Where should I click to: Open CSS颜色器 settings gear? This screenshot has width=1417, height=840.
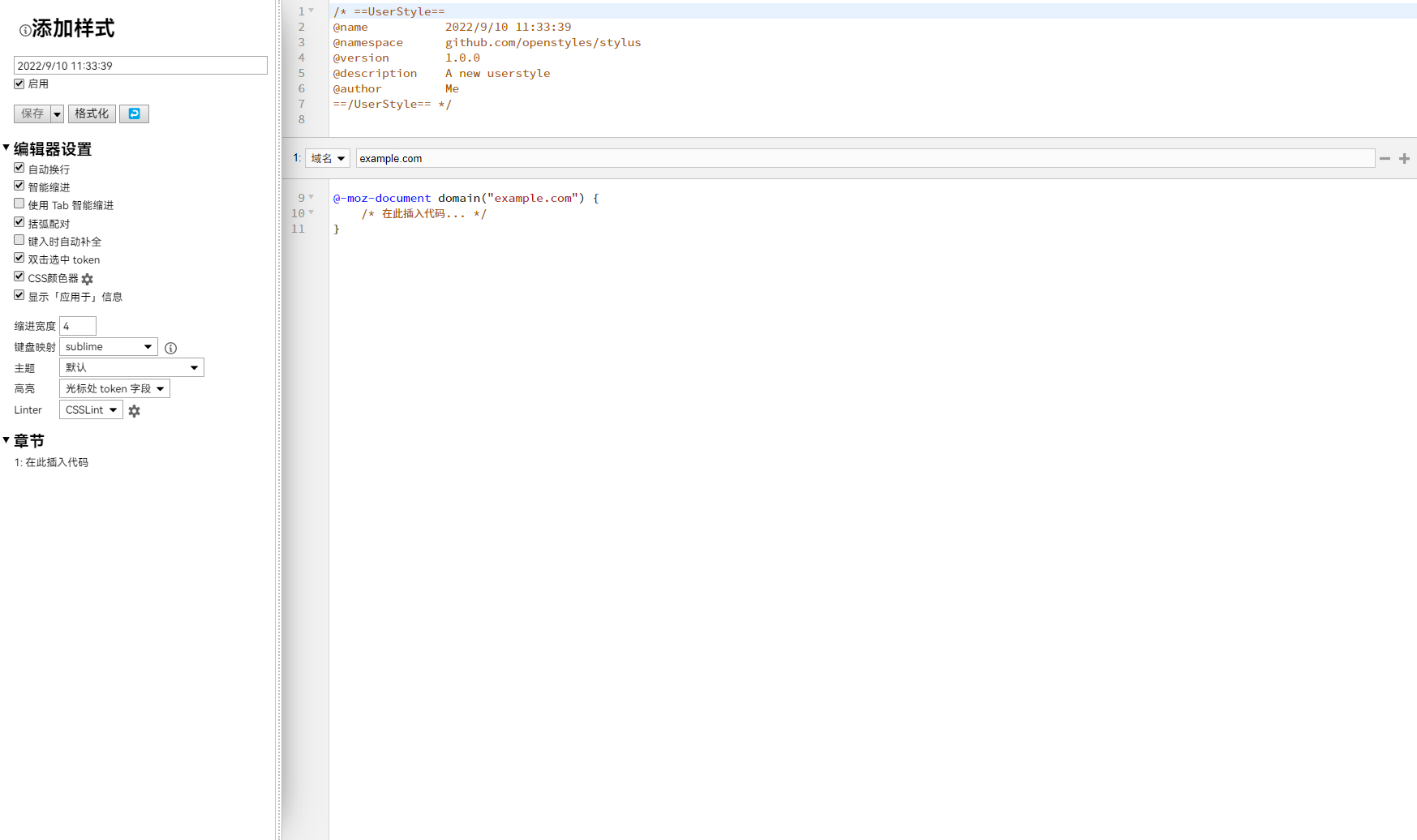pyautogui.click(x=88, y=279)
